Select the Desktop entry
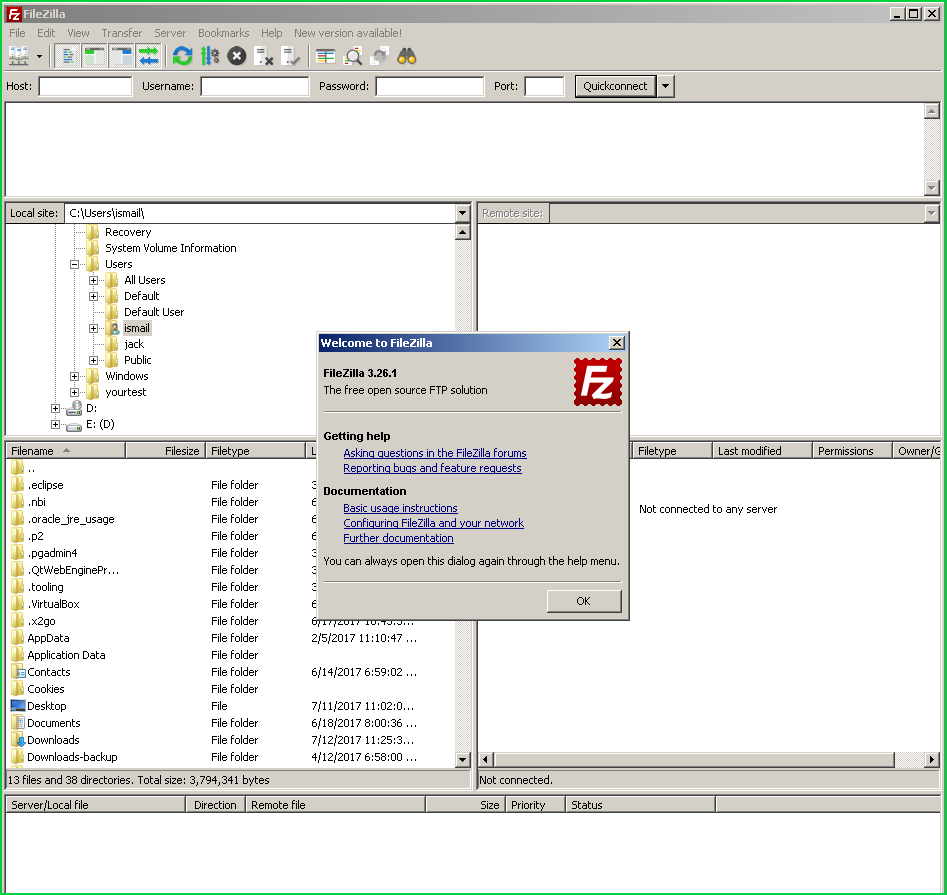 47,706
